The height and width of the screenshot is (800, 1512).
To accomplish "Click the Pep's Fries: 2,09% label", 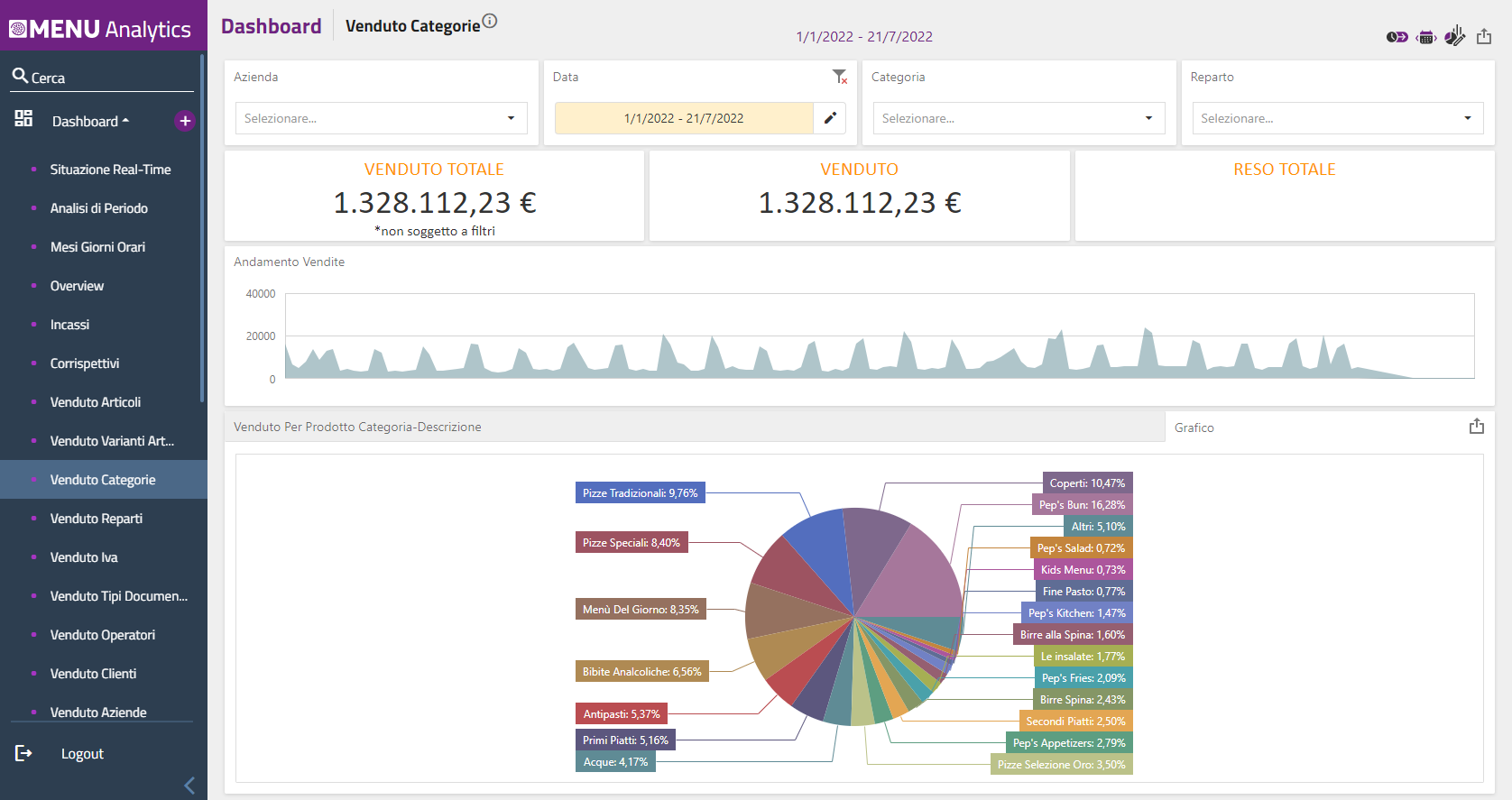I will click(x=1083, y=677).
